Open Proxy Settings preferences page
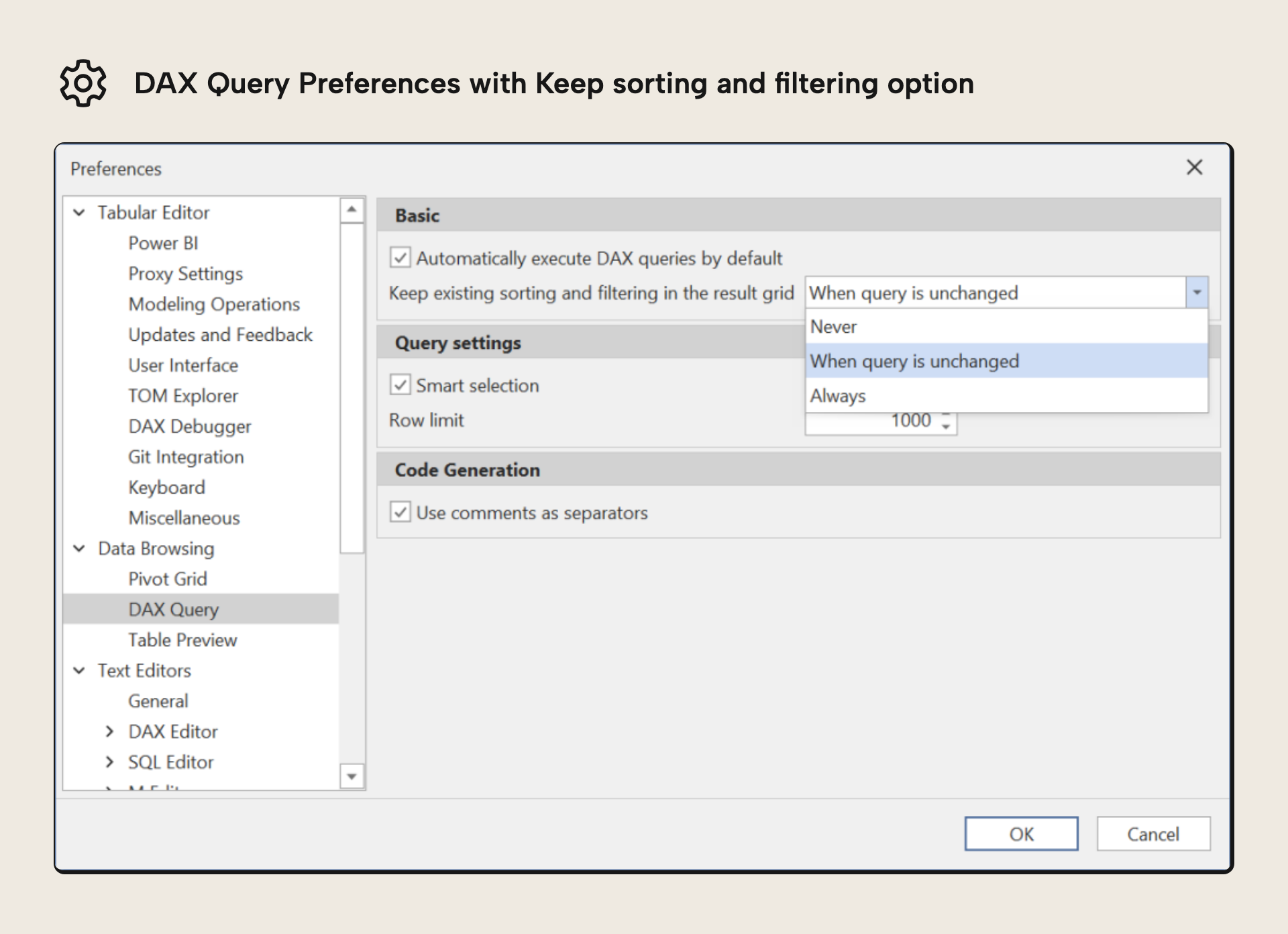1288x934 pixels. (185, 274)
